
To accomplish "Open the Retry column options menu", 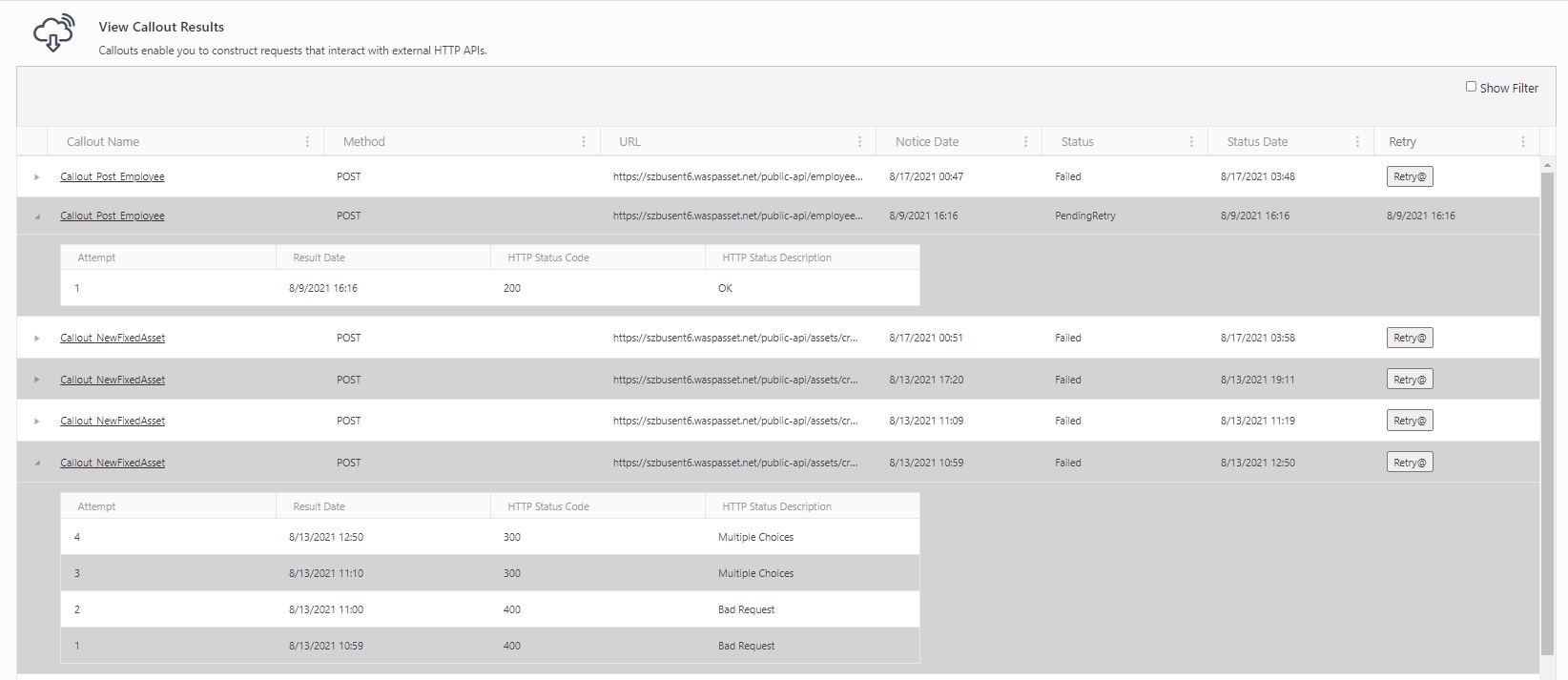I will pyautogui.click(x=1523, y=141).
